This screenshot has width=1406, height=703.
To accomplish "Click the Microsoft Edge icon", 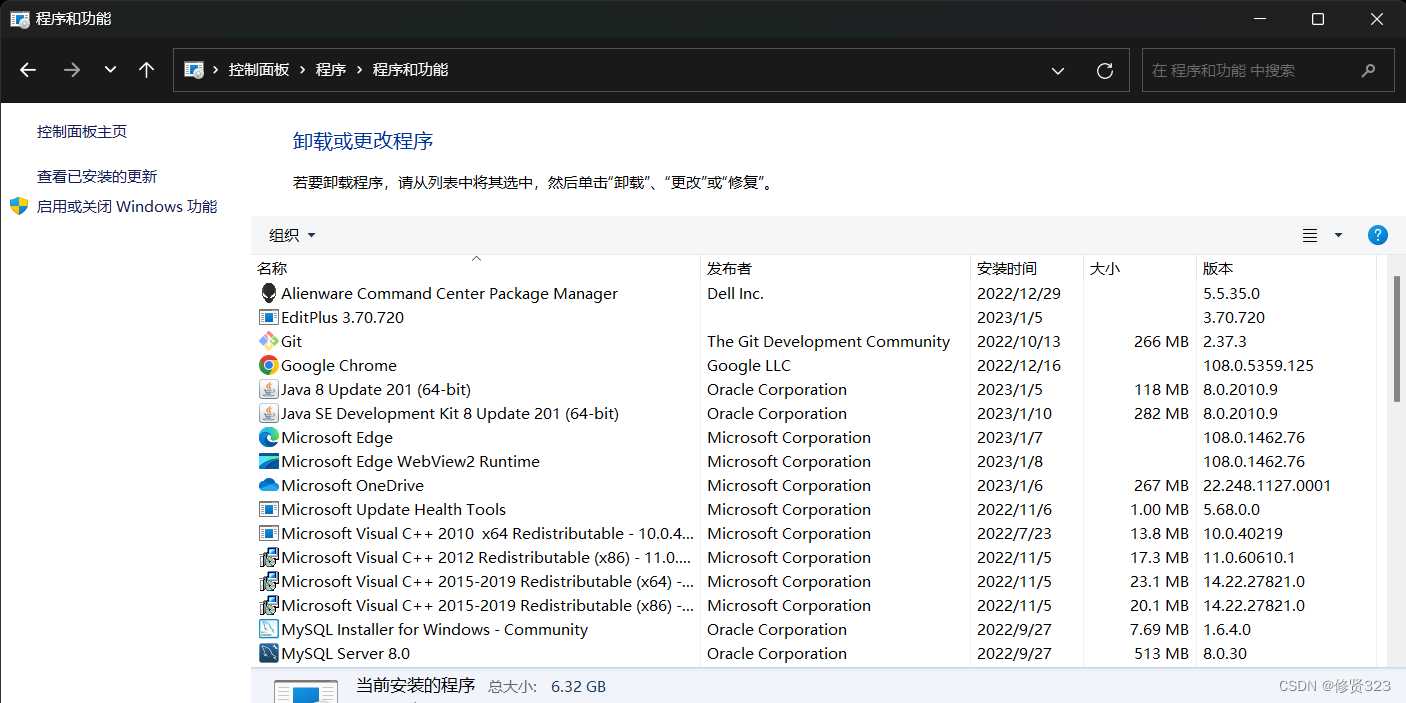I will click(268, 437).
